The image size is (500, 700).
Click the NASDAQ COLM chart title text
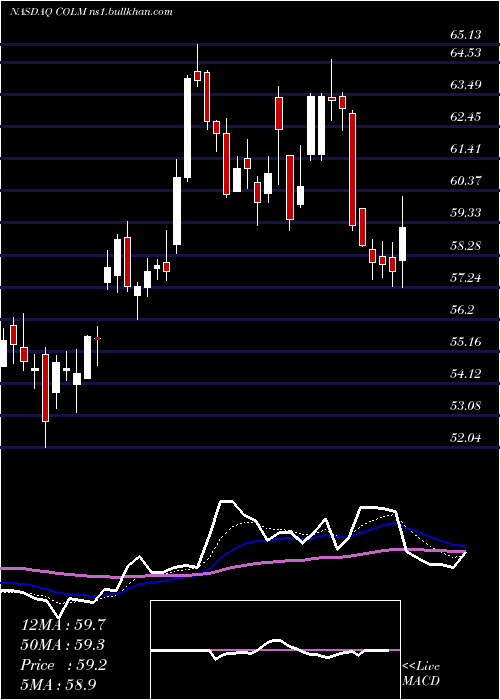pos(91,12)
